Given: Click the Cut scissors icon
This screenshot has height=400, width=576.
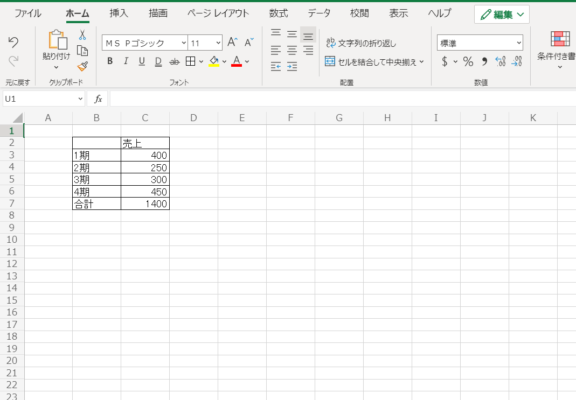Looking at the screenshot, I should pos(82,35).
